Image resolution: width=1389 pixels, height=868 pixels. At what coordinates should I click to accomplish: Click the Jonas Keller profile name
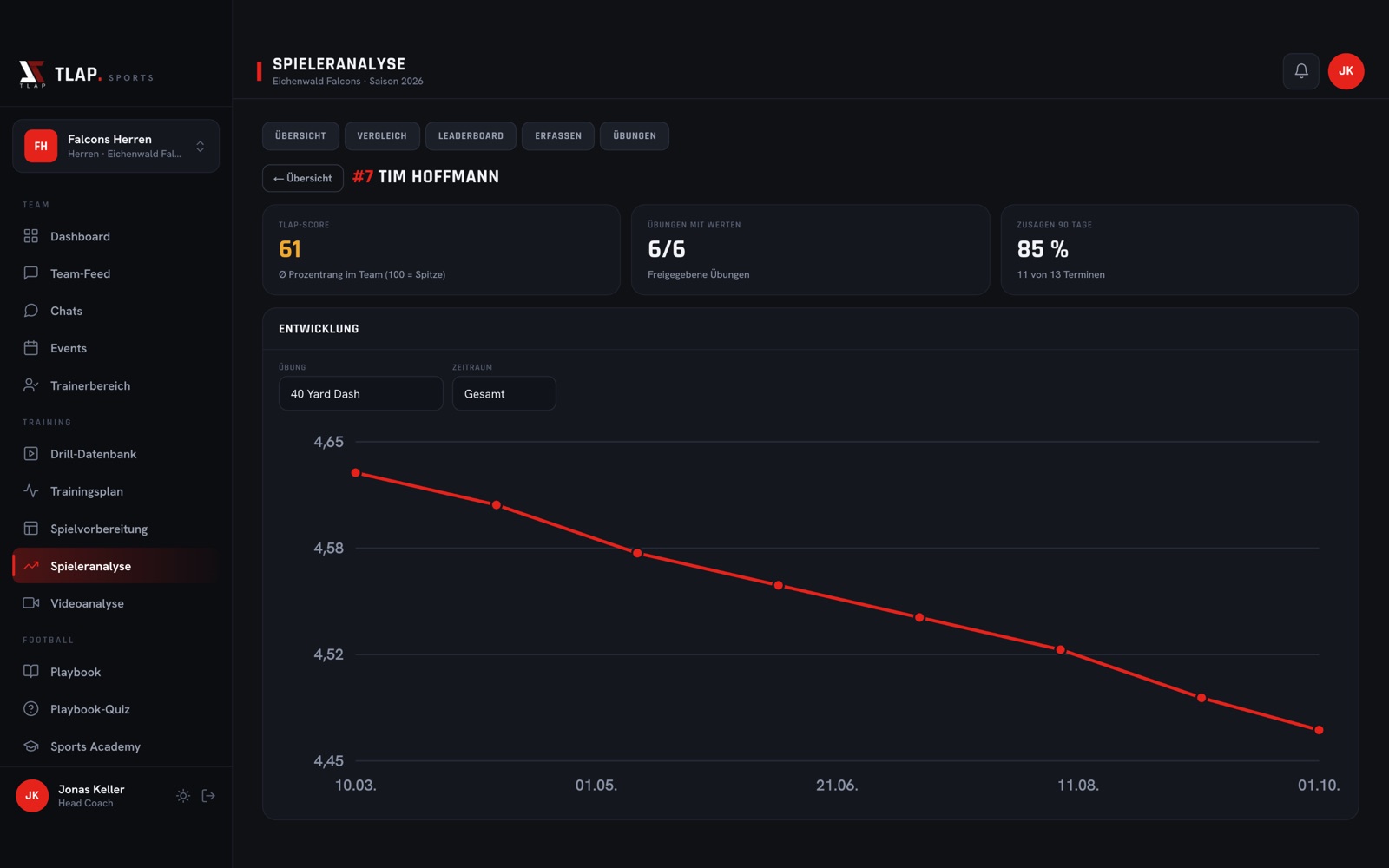(91, 789)
